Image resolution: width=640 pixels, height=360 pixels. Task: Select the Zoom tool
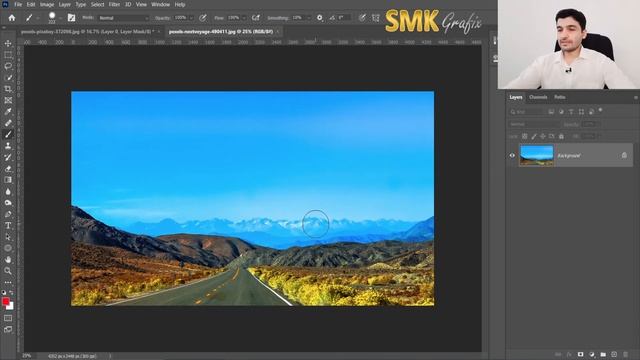tap(8, 271)
